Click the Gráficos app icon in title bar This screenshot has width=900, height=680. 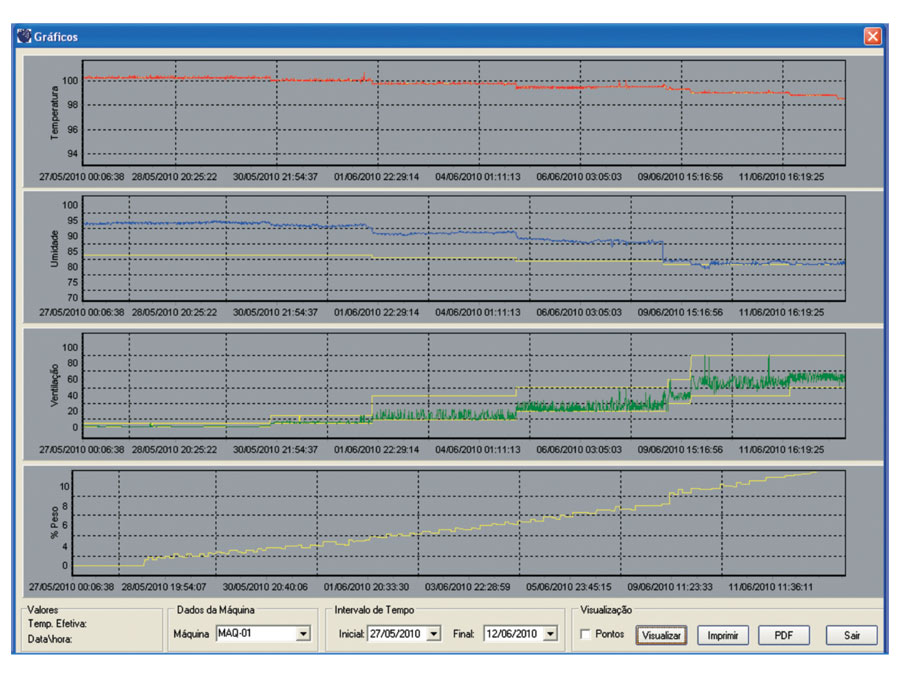tap(25, 36)
